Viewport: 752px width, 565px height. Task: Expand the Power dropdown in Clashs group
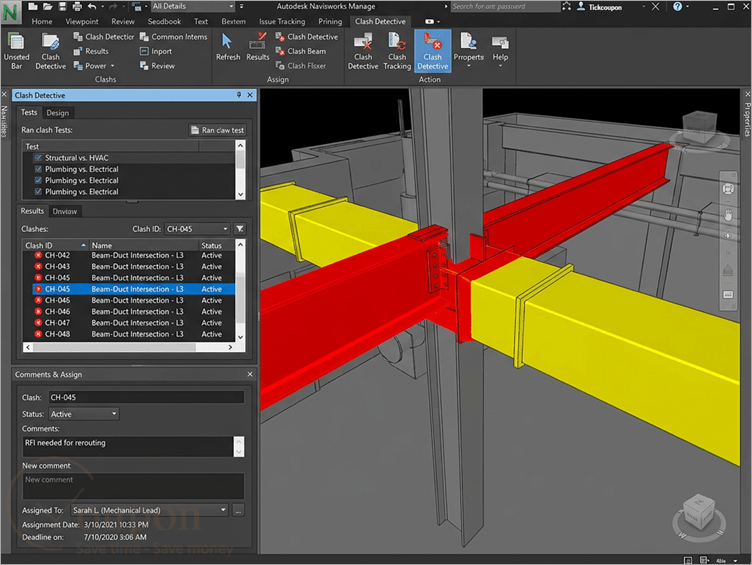tap(113, 66)
